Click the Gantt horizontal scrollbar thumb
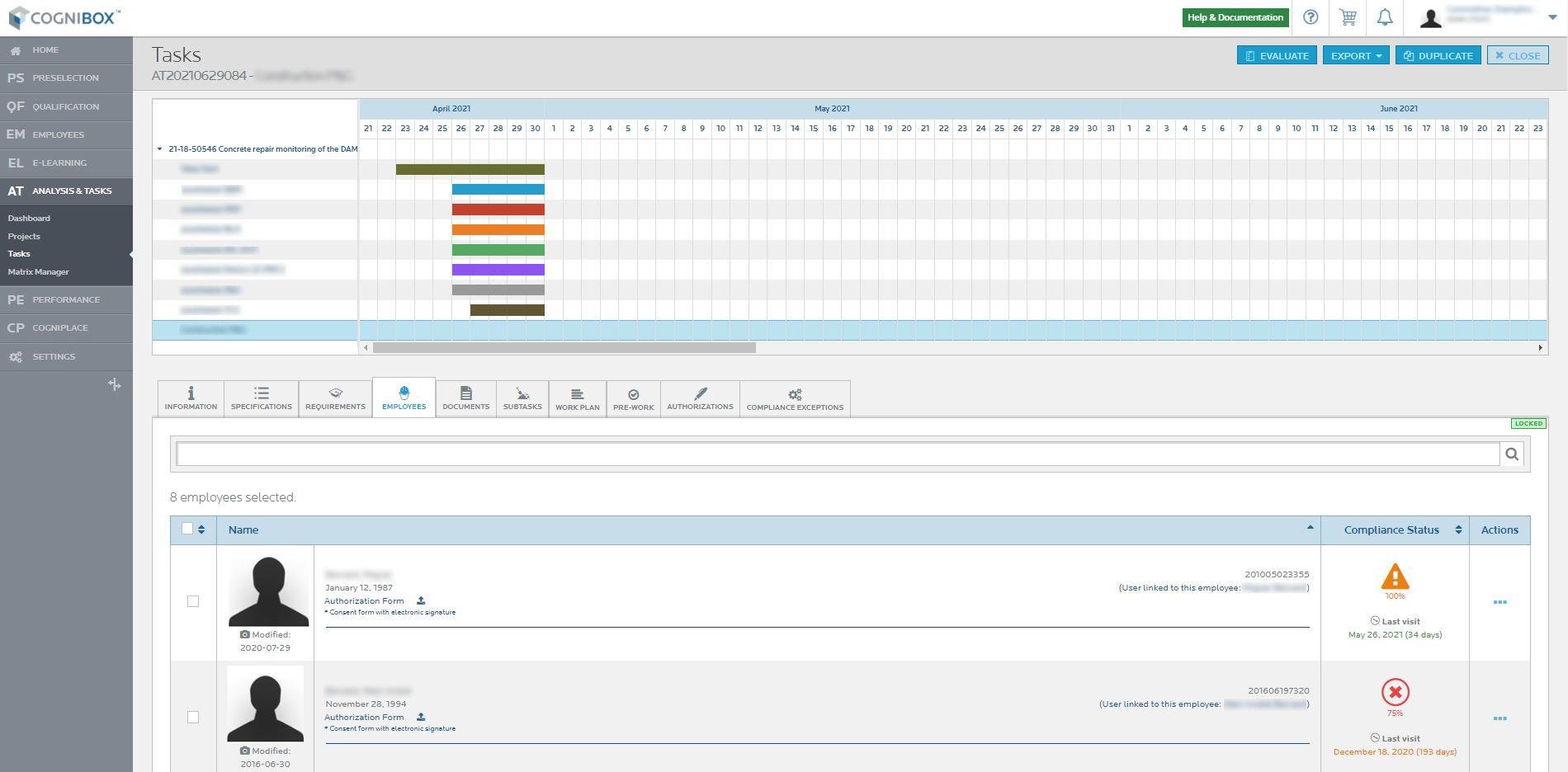Image resolution: width=1568 pixels, height=772 pixels. point(564,347)
